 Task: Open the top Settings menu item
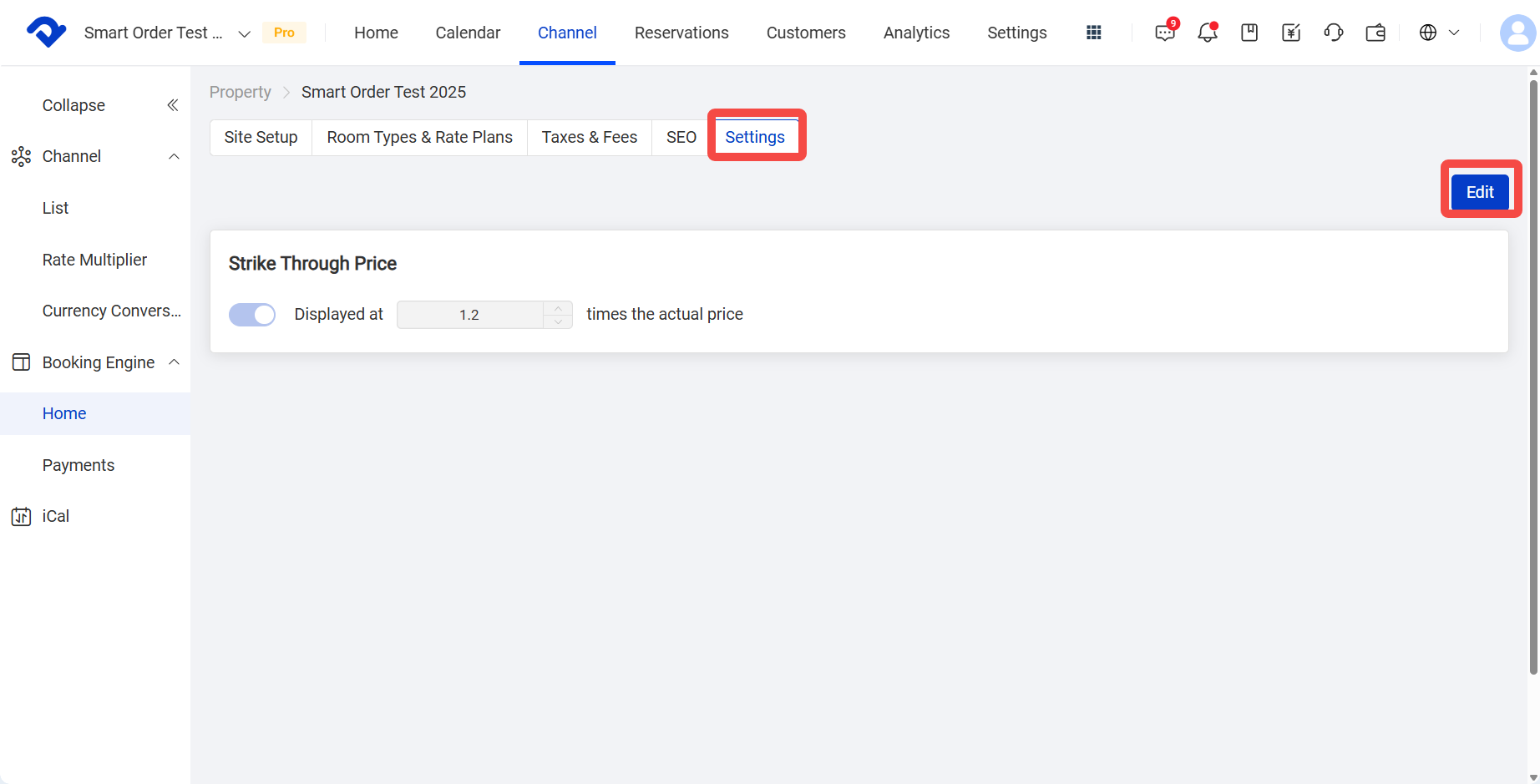[x=1016, y=33]
